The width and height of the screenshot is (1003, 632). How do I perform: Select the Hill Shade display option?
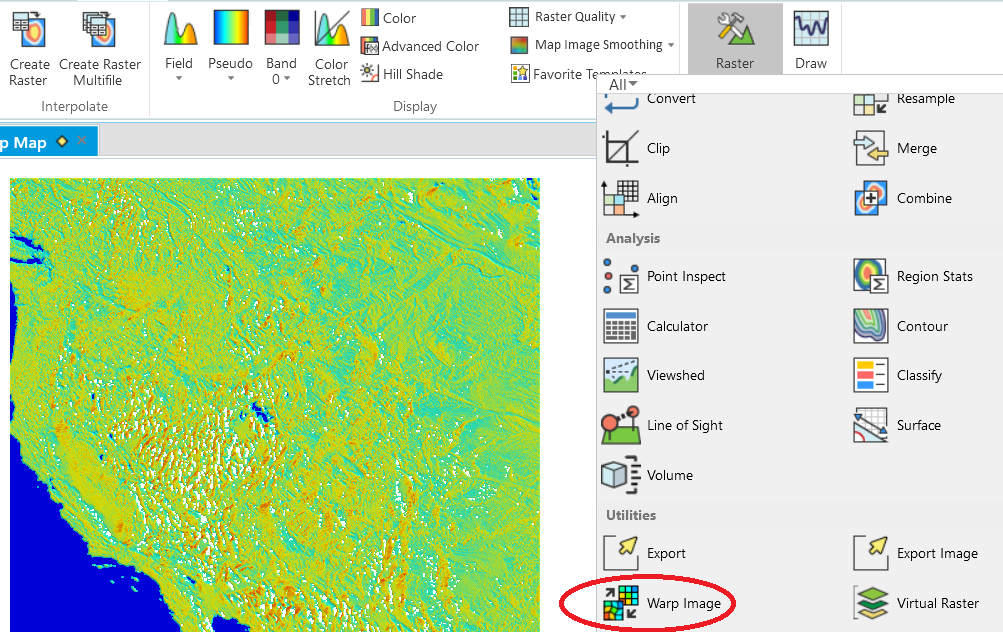click(x=409, y=74)
